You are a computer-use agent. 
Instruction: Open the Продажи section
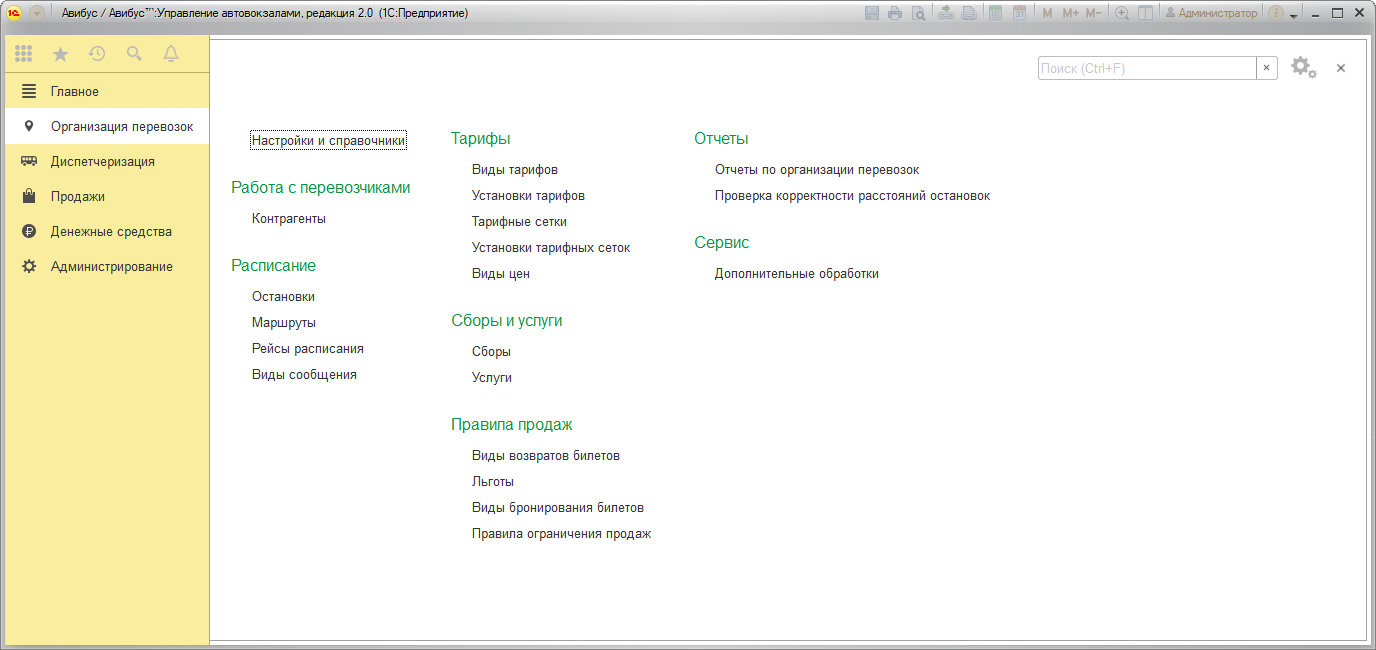[78, 196]
